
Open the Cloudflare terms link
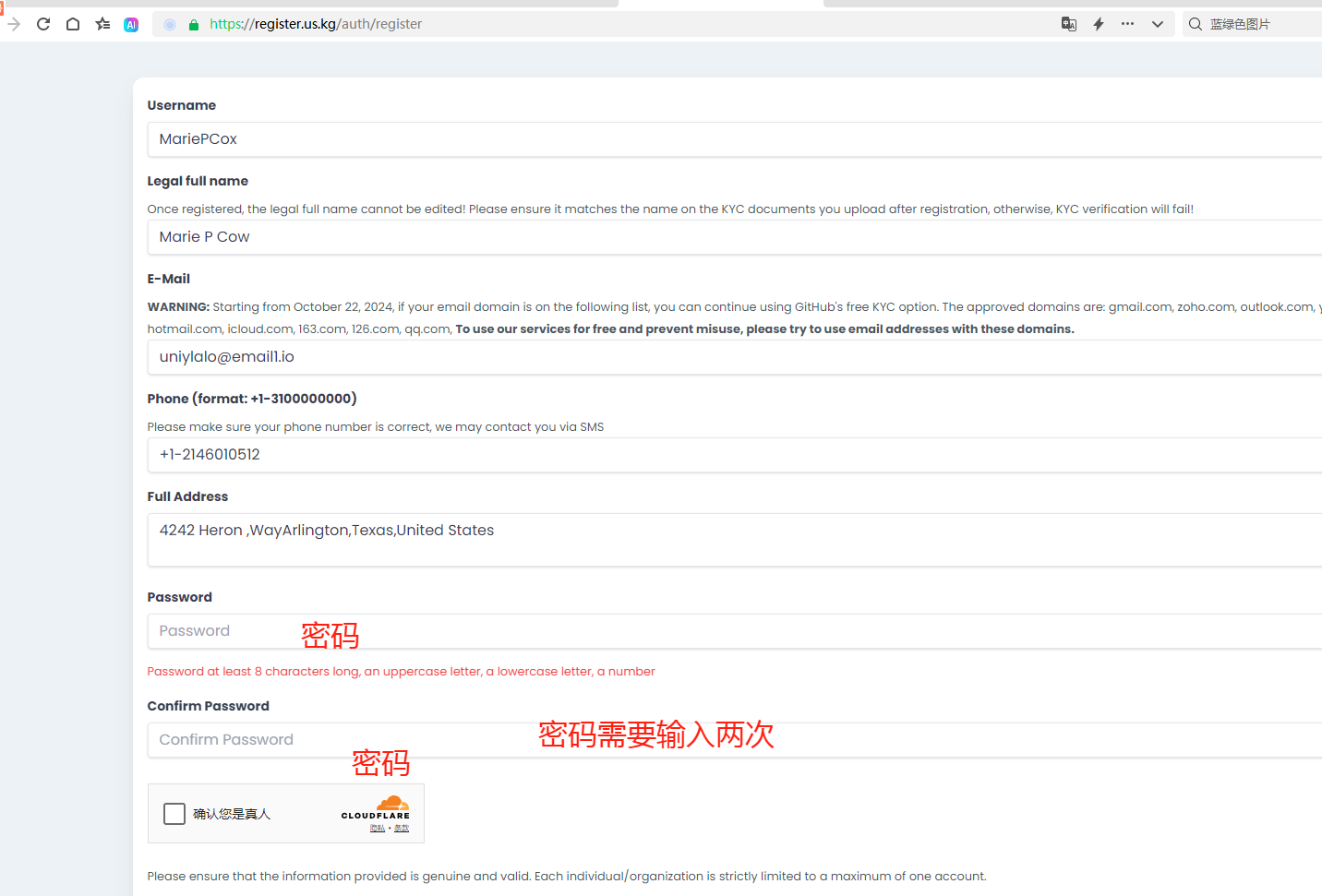(402, 829)
